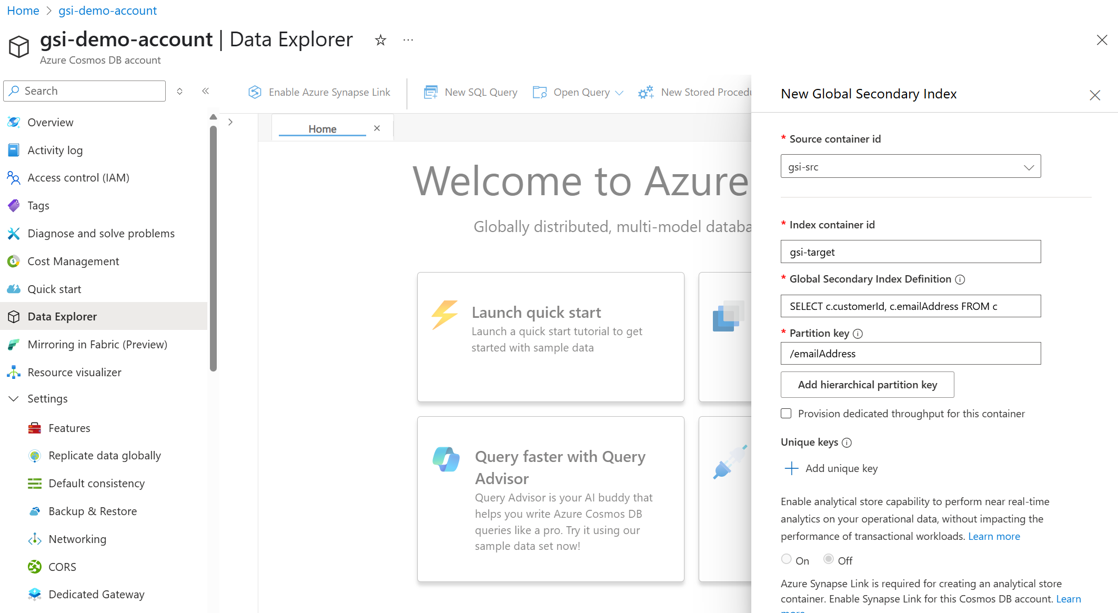Switch to the Home tab
This screenshot has height=613, width=1118.
(x=322, y=129)
